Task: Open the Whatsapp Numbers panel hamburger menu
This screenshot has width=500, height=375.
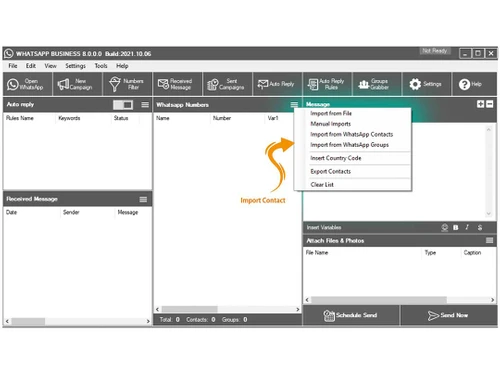Action: tap(294, 105)
